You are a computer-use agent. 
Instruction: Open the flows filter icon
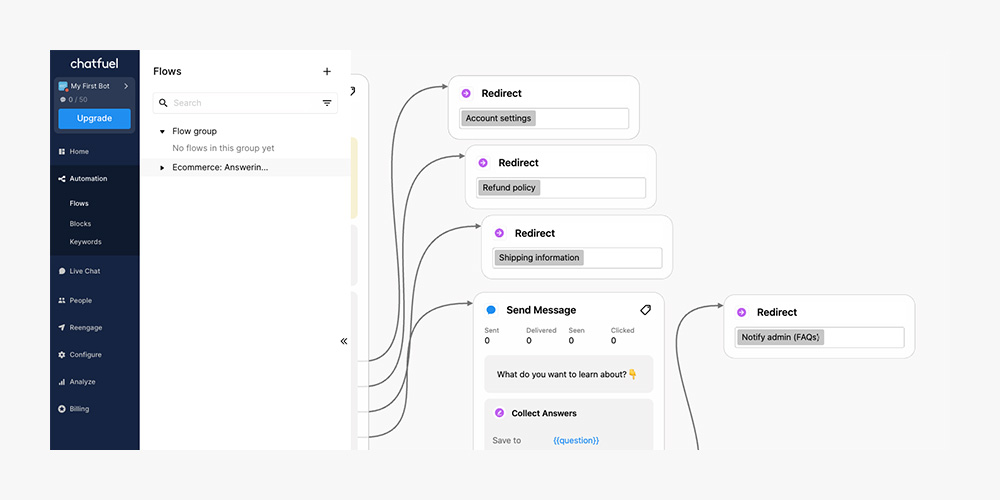tap(327, 103)
